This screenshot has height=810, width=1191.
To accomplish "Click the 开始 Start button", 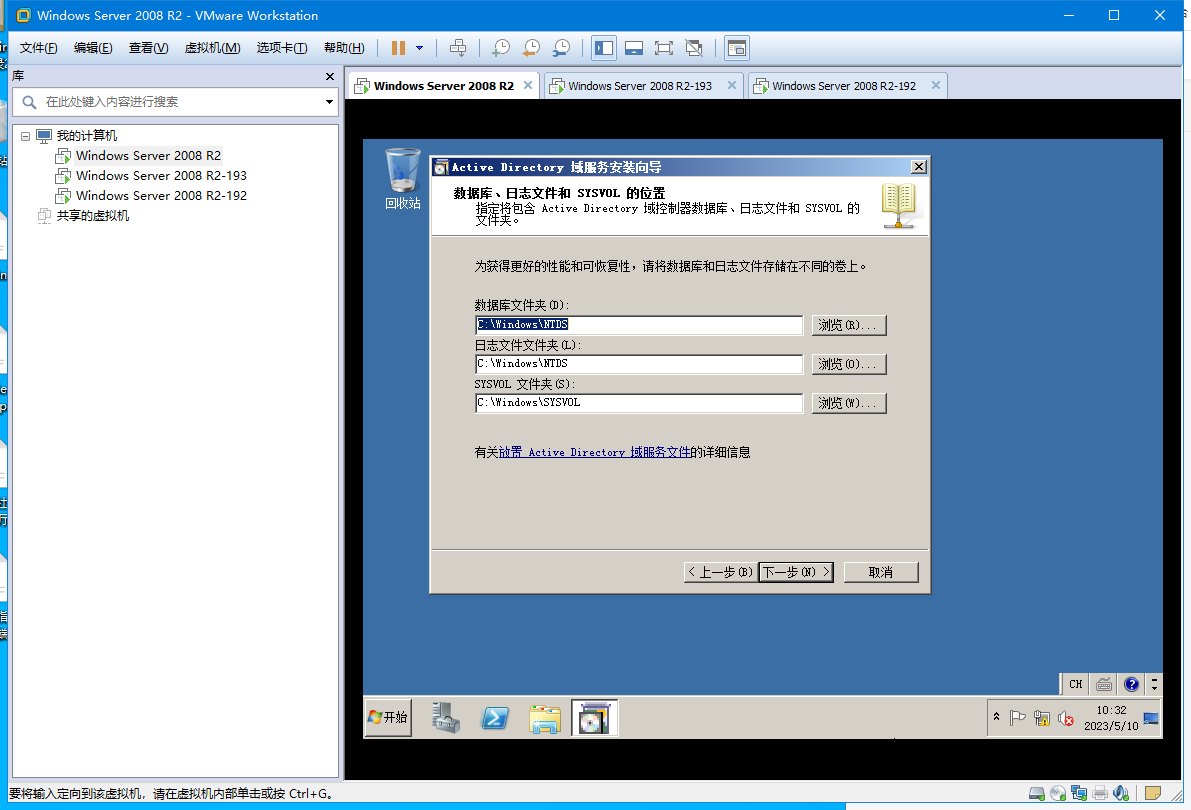I will click(388, 717).
